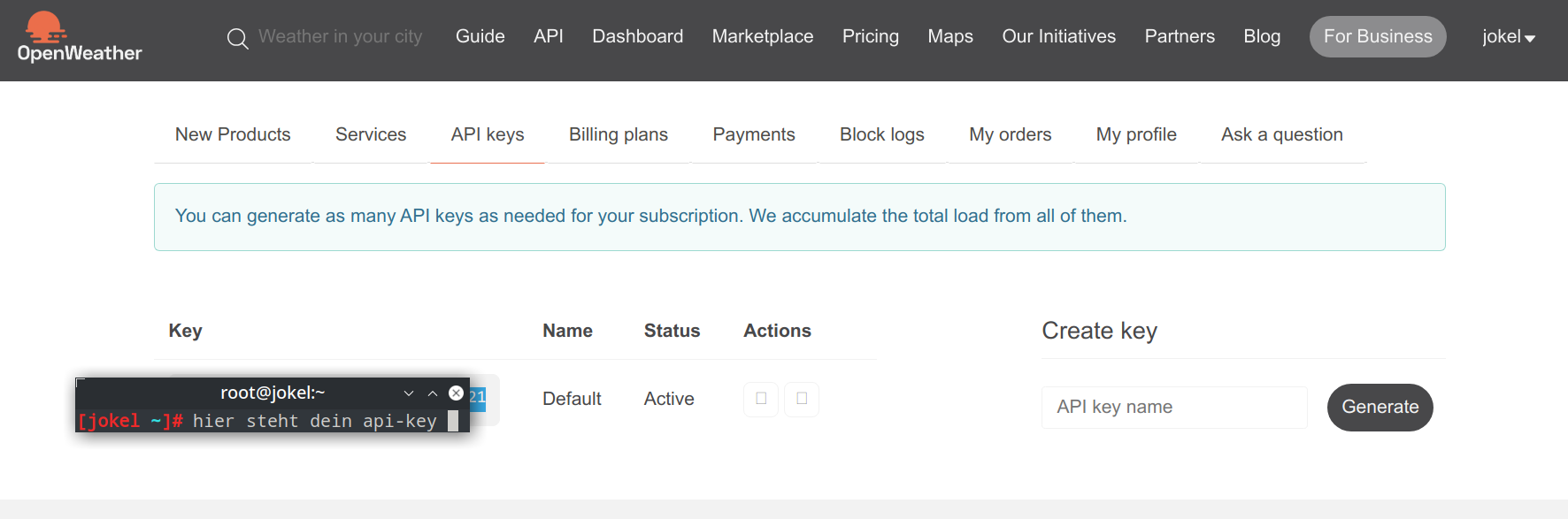The height and width of the screenshot is (519, 1568).
Task: Click the OpenWeather logo
Action: [x=79, y=37]
